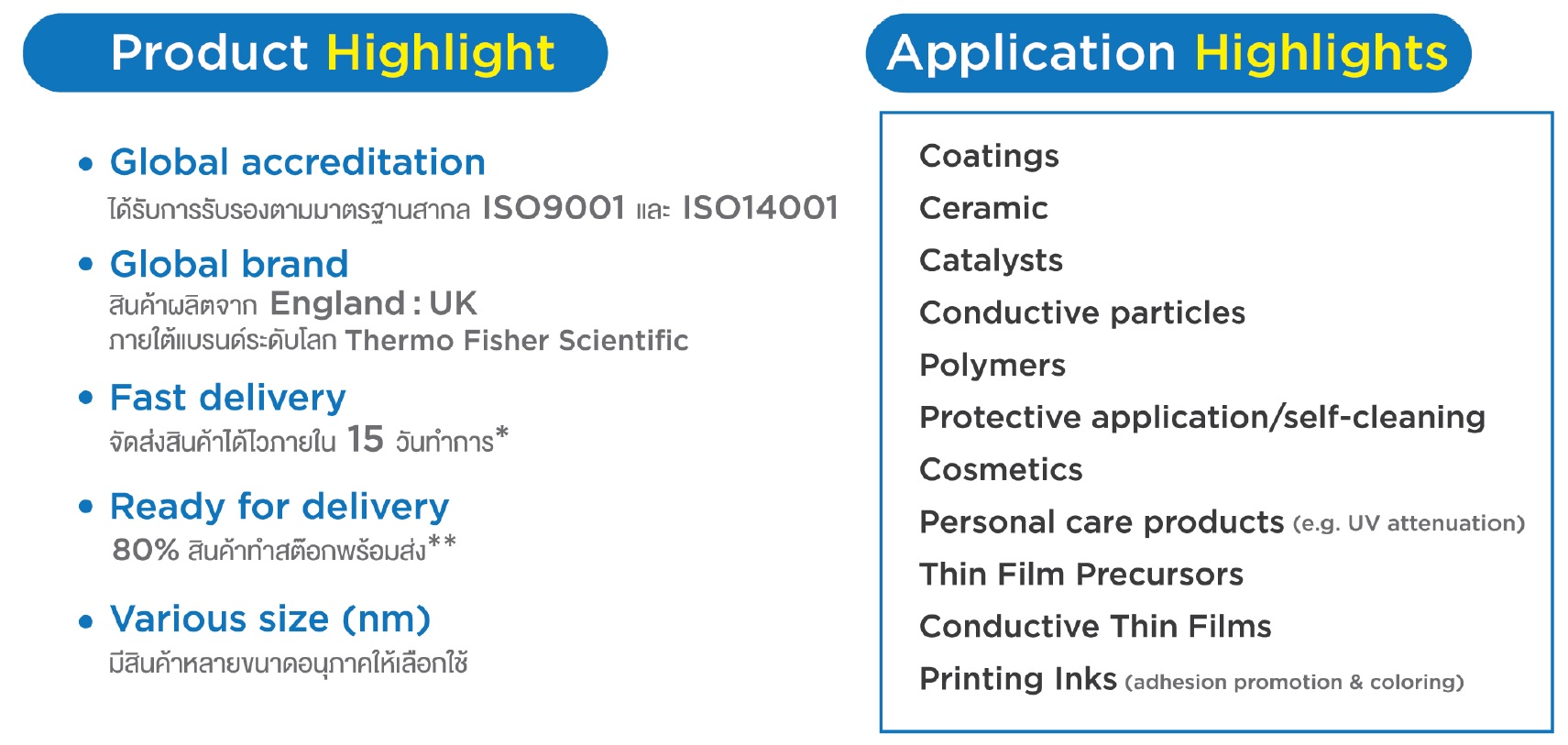Click the Global brand heading
The image size is (1568, 745).
229,264
